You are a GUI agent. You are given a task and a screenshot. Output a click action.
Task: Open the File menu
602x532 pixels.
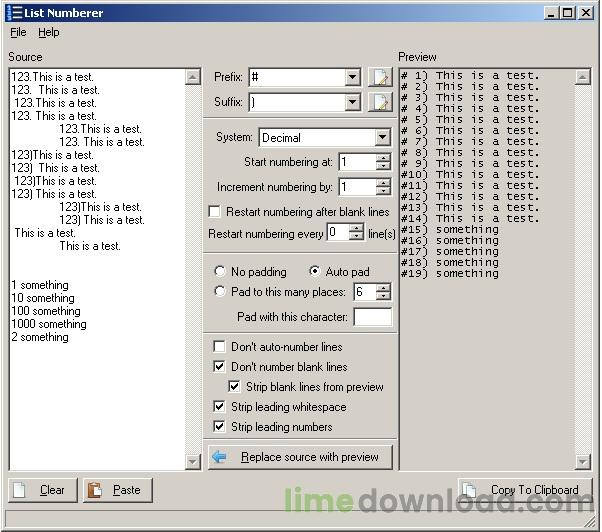coord(18,32)
